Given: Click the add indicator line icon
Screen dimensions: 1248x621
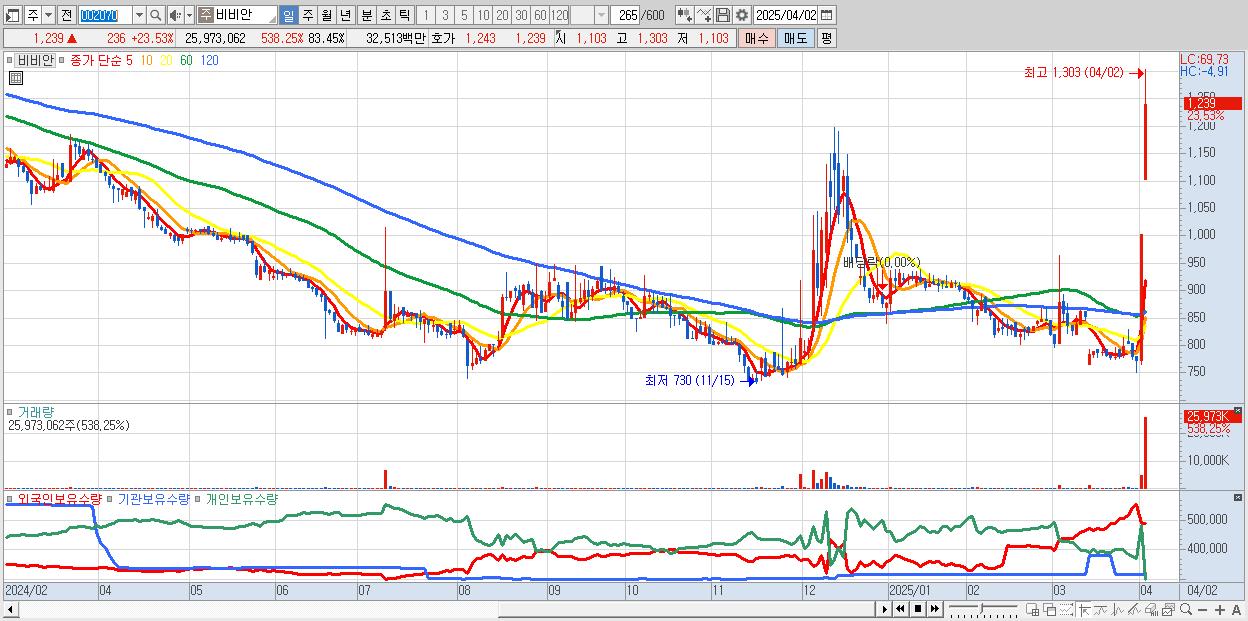Looking at the screenshot, I should [704, 15].
